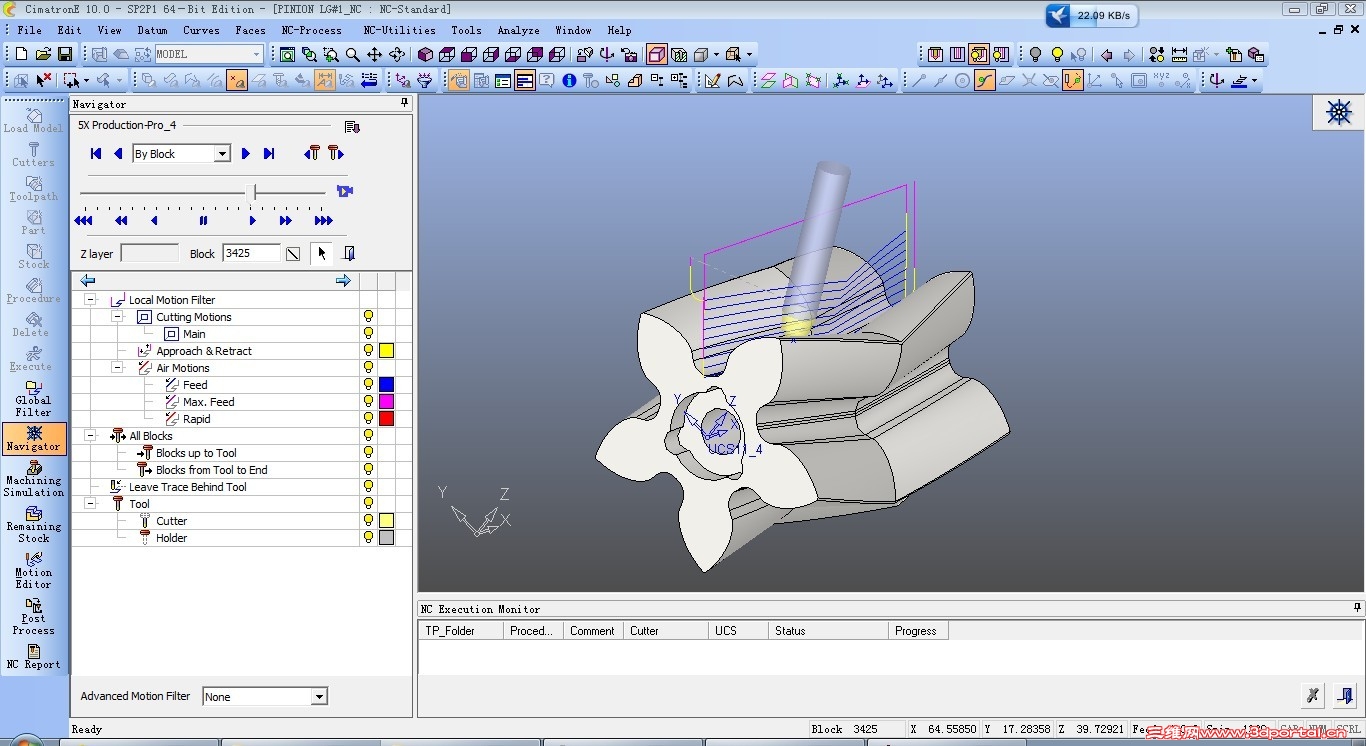Click the Progress column header

pos(918,631)
